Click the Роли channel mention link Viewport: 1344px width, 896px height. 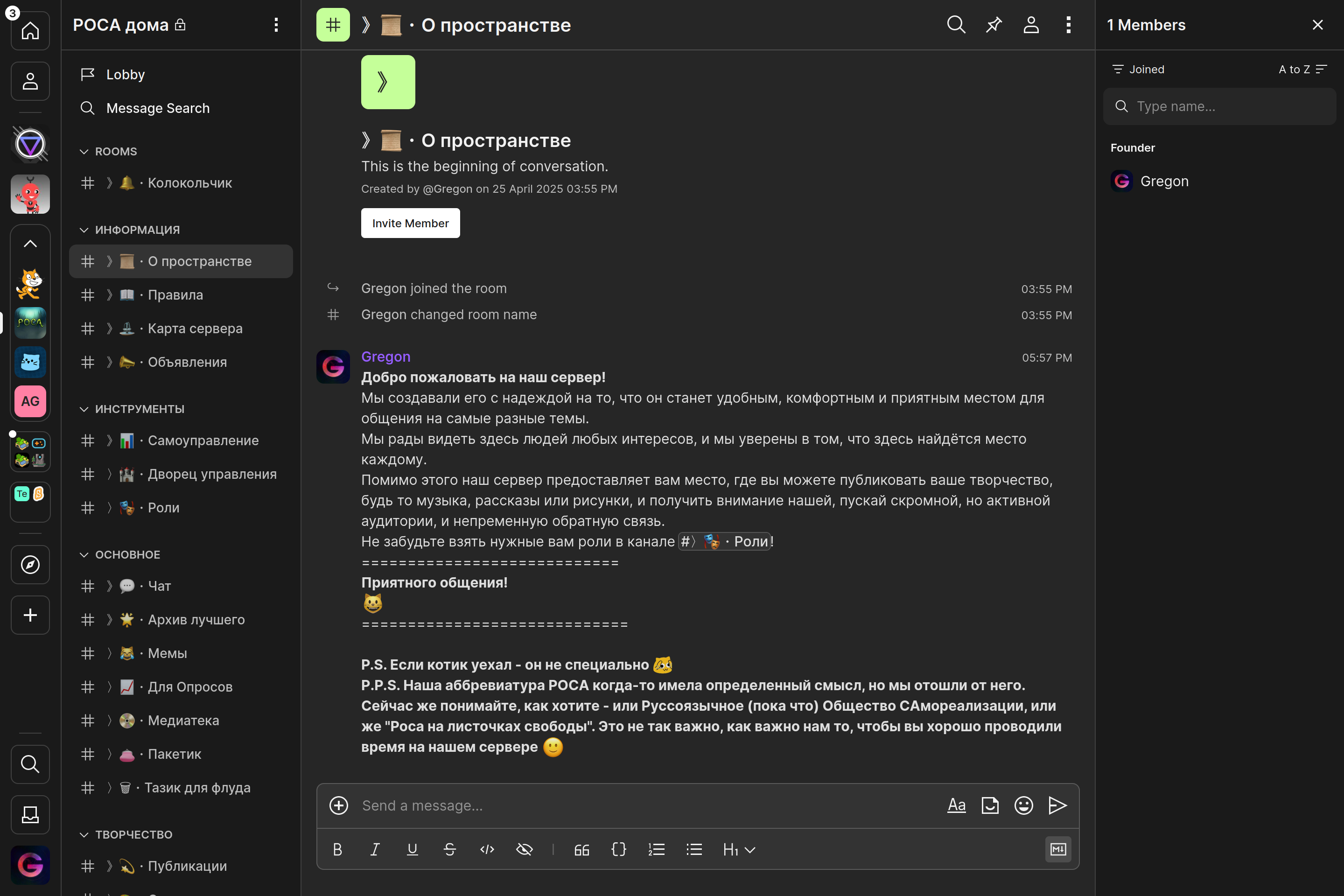tap(725, 541)
